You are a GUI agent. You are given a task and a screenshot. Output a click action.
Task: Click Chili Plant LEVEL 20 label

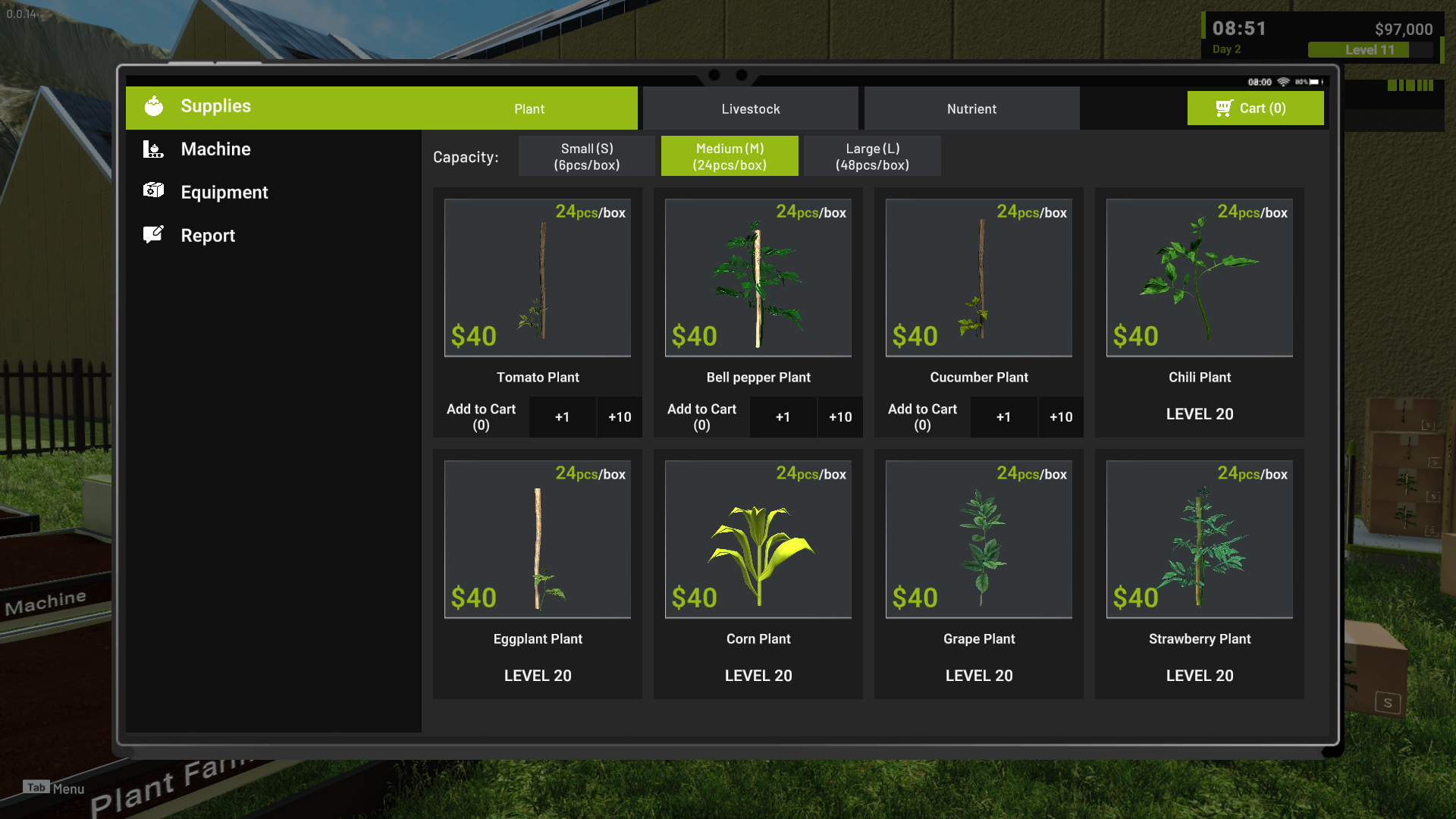(1200, 414)
